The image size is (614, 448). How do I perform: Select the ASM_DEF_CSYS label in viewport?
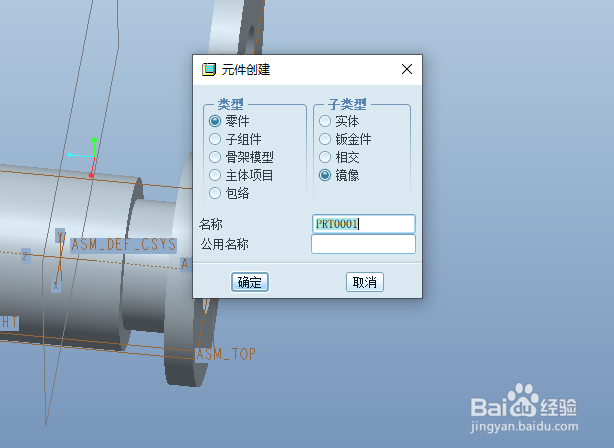[x=124, y=245]
